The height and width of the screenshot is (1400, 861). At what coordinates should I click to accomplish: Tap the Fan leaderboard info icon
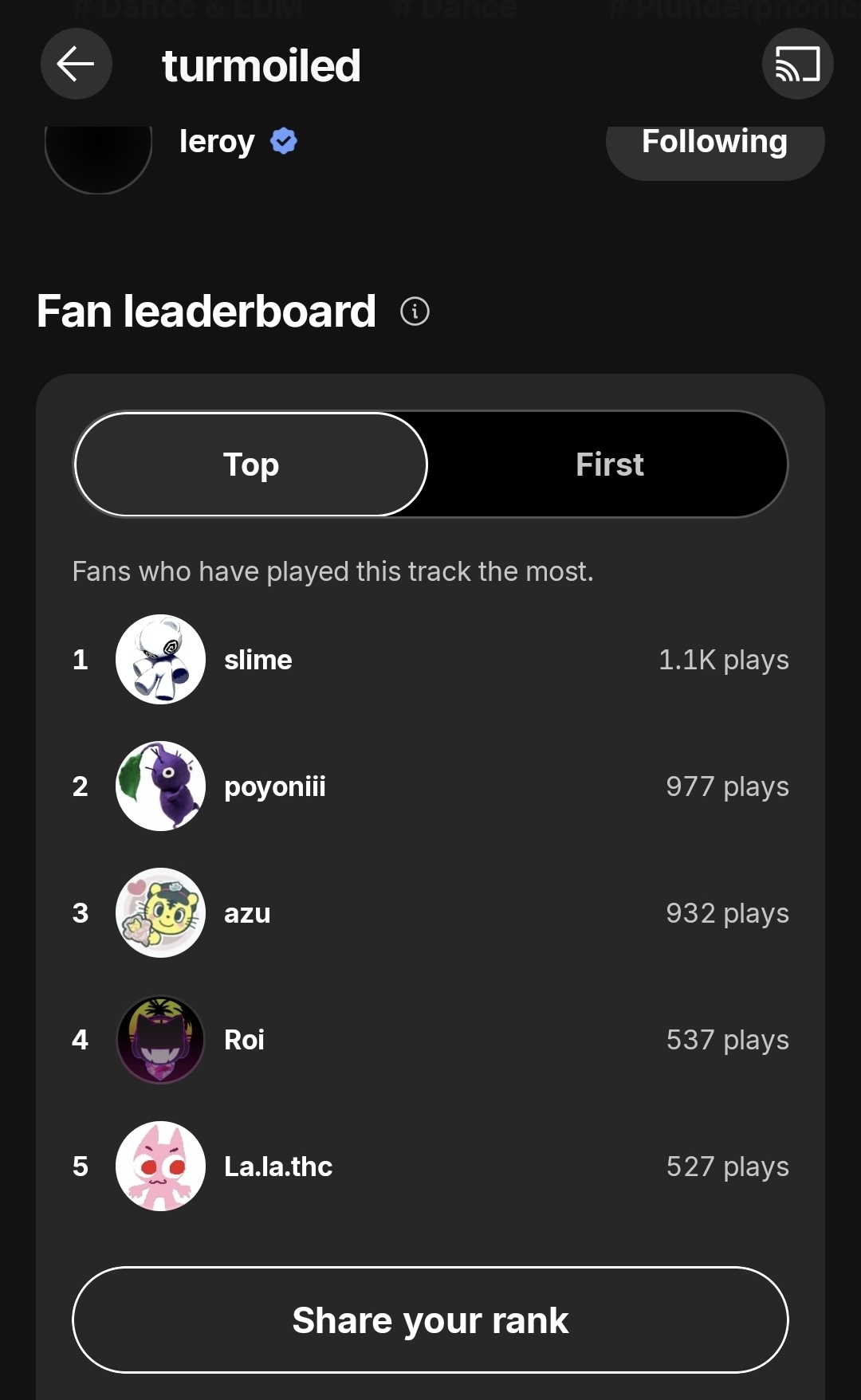415,311
